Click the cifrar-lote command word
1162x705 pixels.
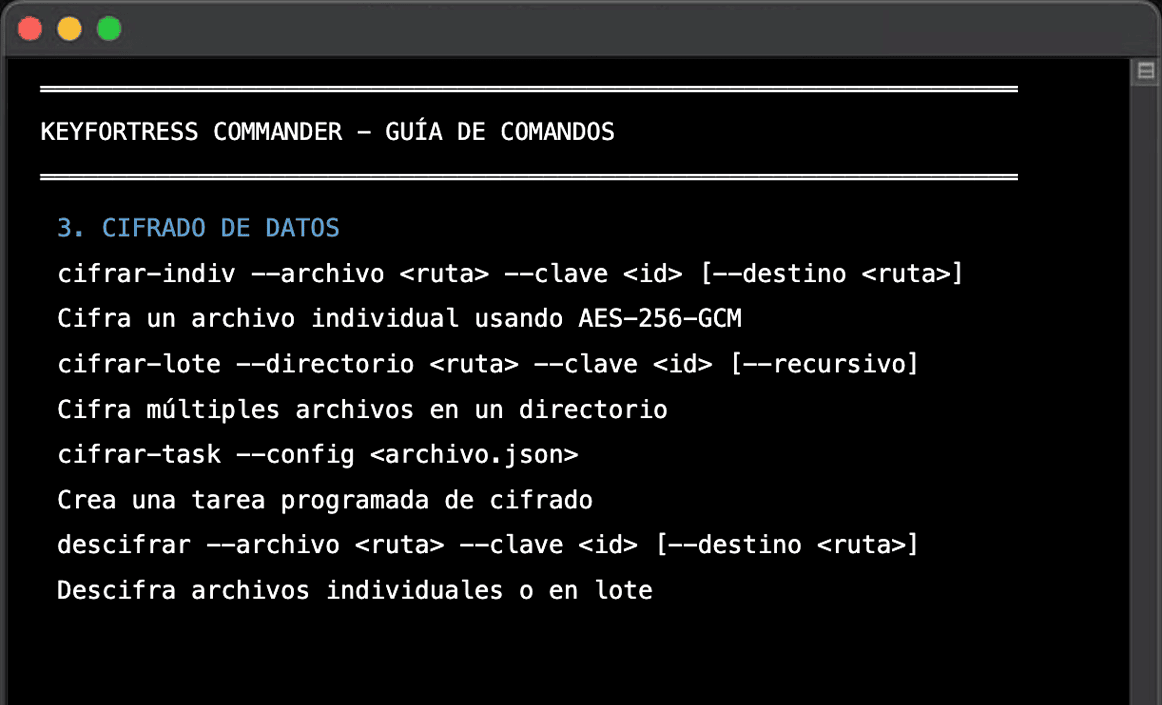(x=139, y=364)
